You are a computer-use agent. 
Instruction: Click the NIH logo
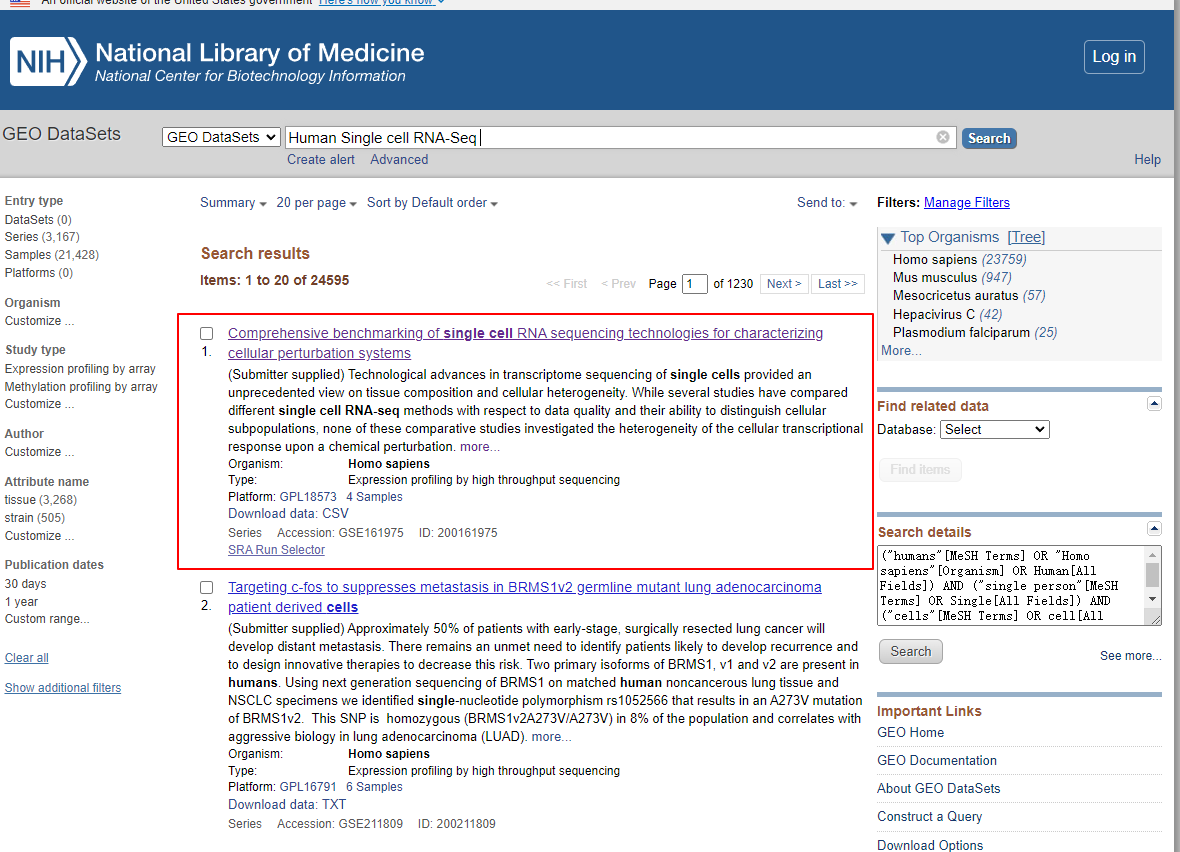(x=48, y=61)
